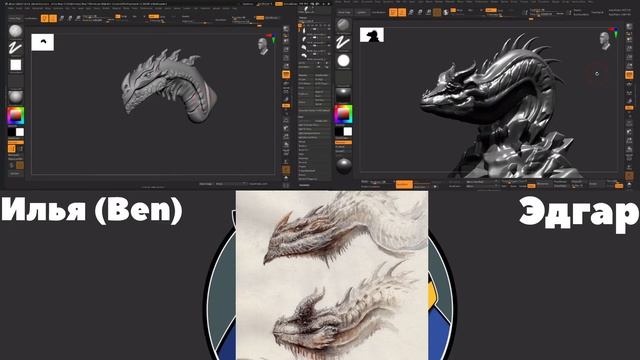Viewport: 640px width, 360px height.
Task: Click largest orange button in right bottom bar
Action: tap(404, 184)
